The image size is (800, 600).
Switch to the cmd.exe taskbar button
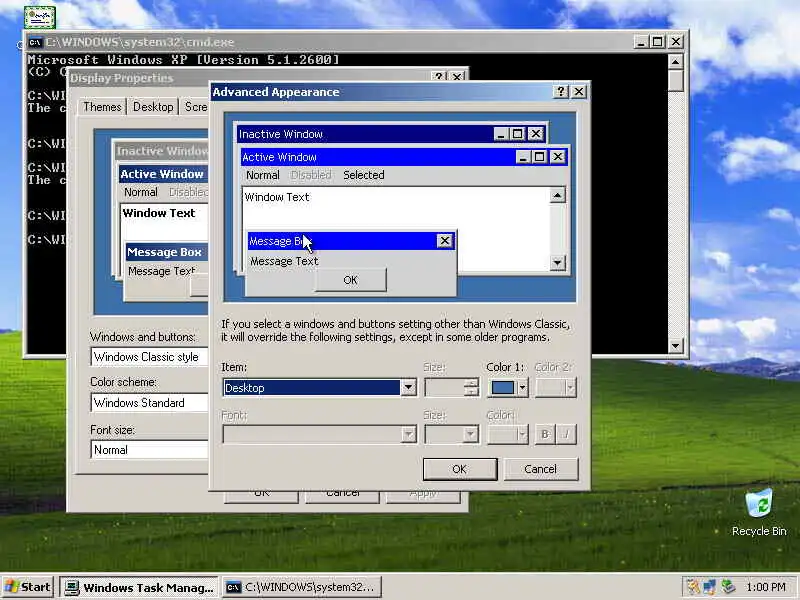pos(302,587)
